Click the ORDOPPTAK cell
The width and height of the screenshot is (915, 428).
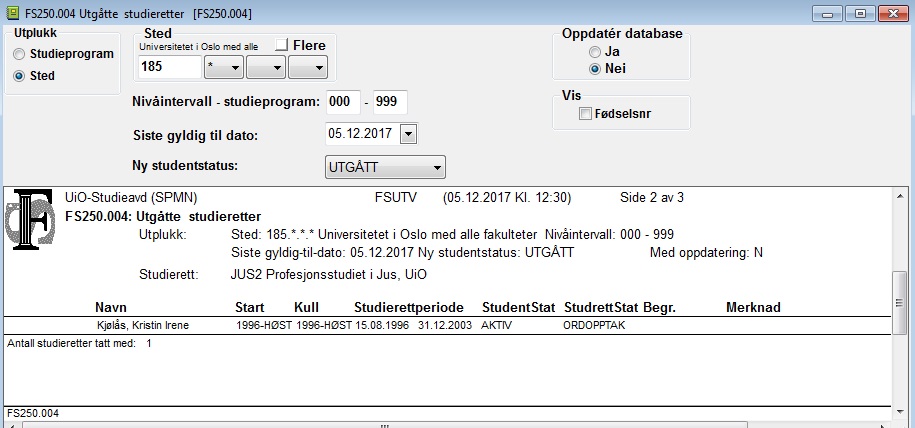pos(594,325)
